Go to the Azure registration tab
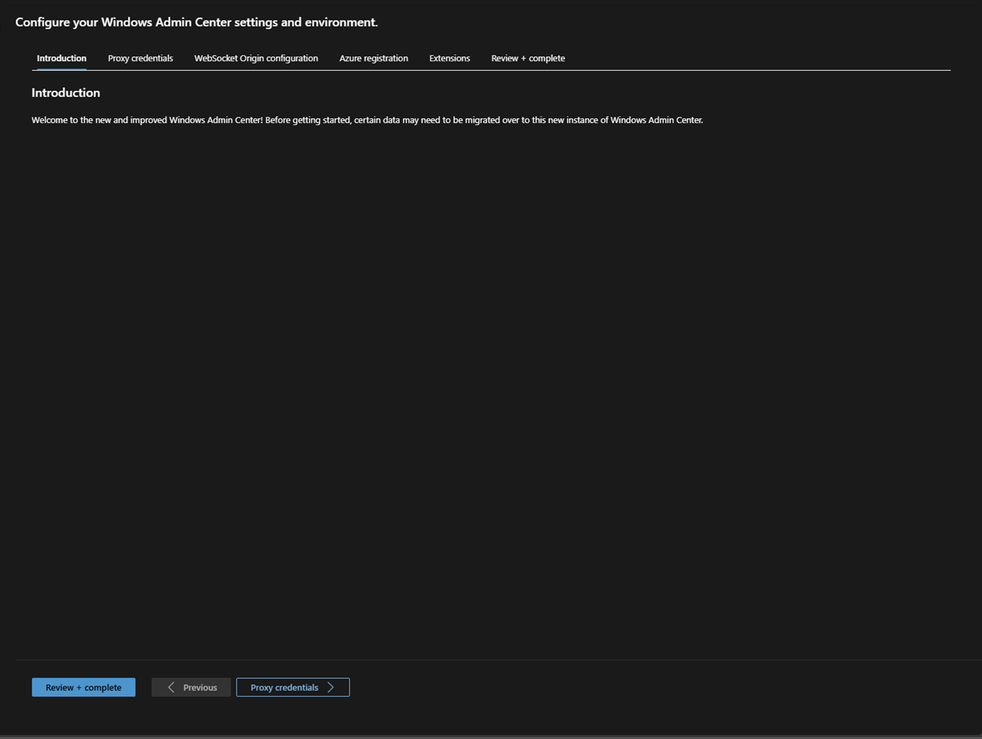Screen dimensions: 982x739 pos(374,58)
